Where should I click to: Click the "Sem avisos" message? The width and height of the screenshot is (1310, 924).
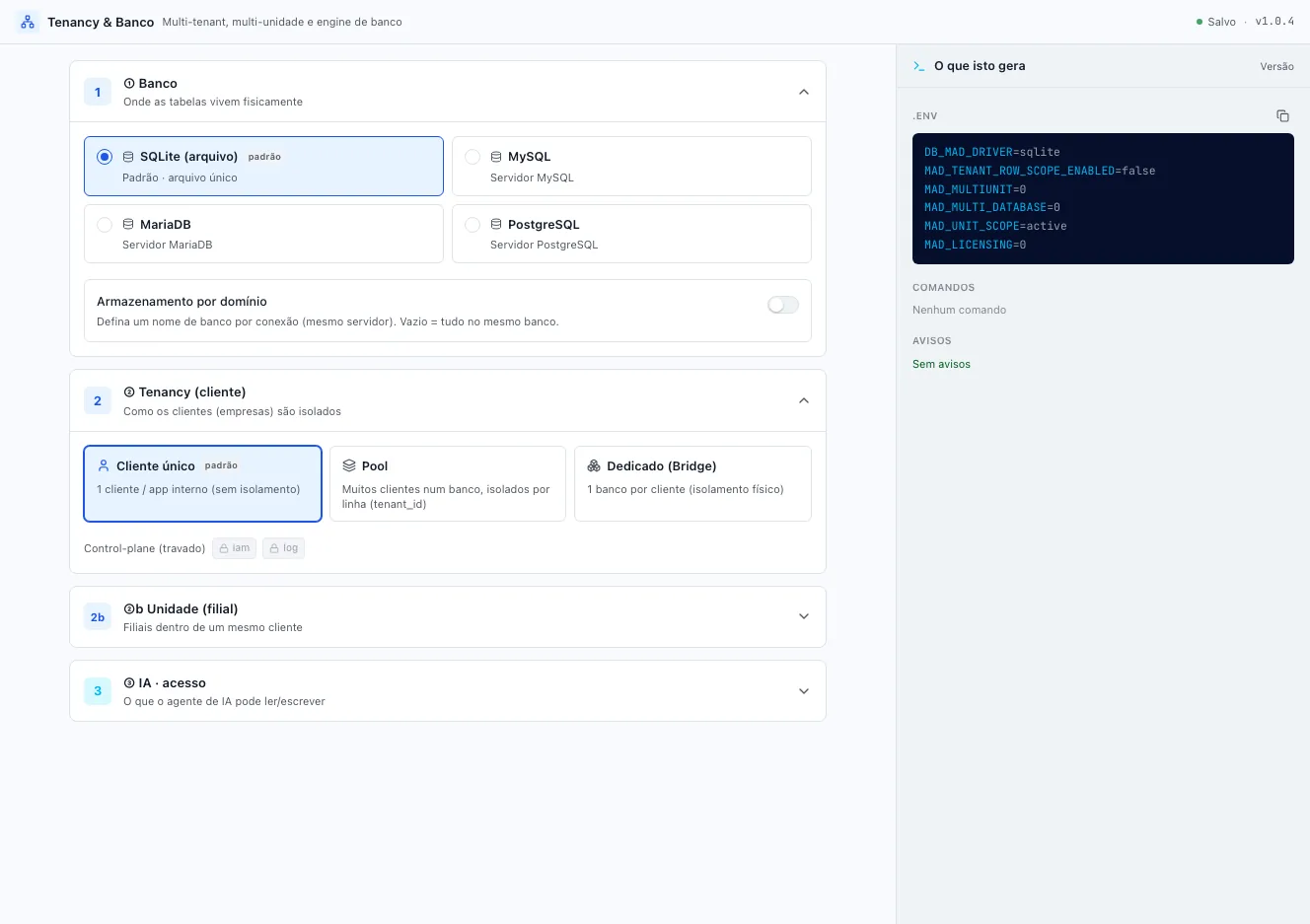tap(941, 365)
